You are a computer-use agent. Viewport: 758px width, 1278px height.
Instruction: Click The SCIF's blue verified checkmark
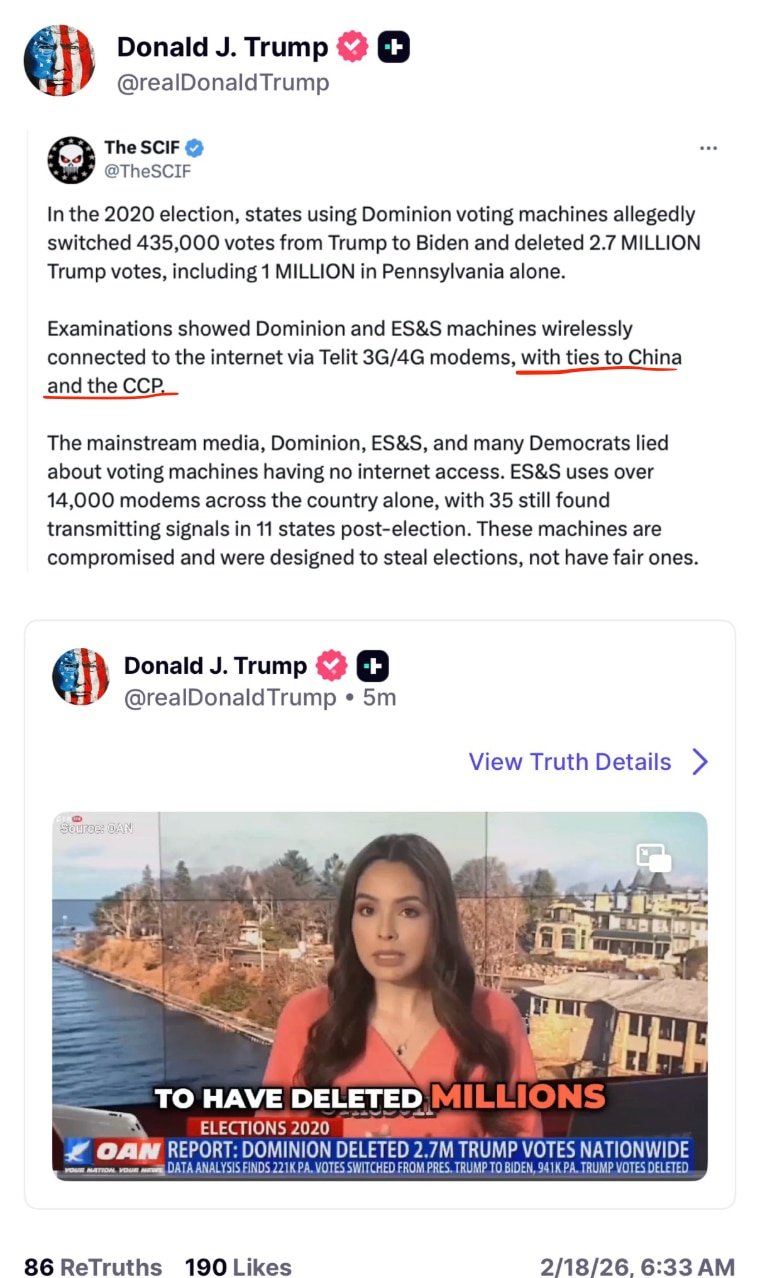194,148
